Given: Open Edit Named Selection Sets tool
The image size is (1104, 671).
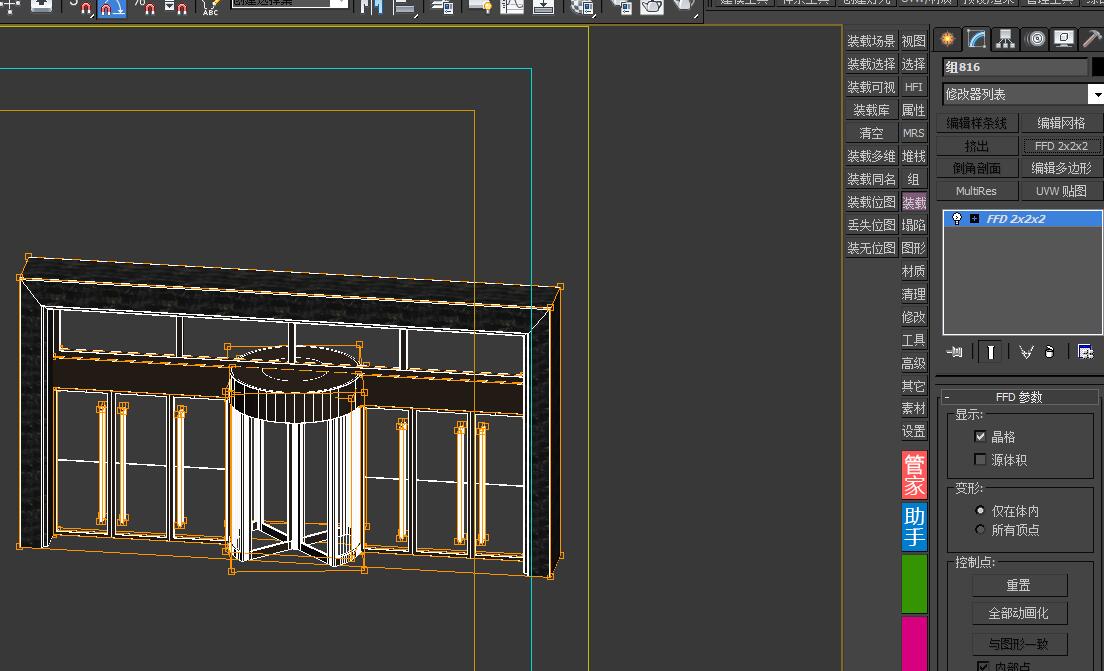Looking at the screenshot, I should (210, 7).
